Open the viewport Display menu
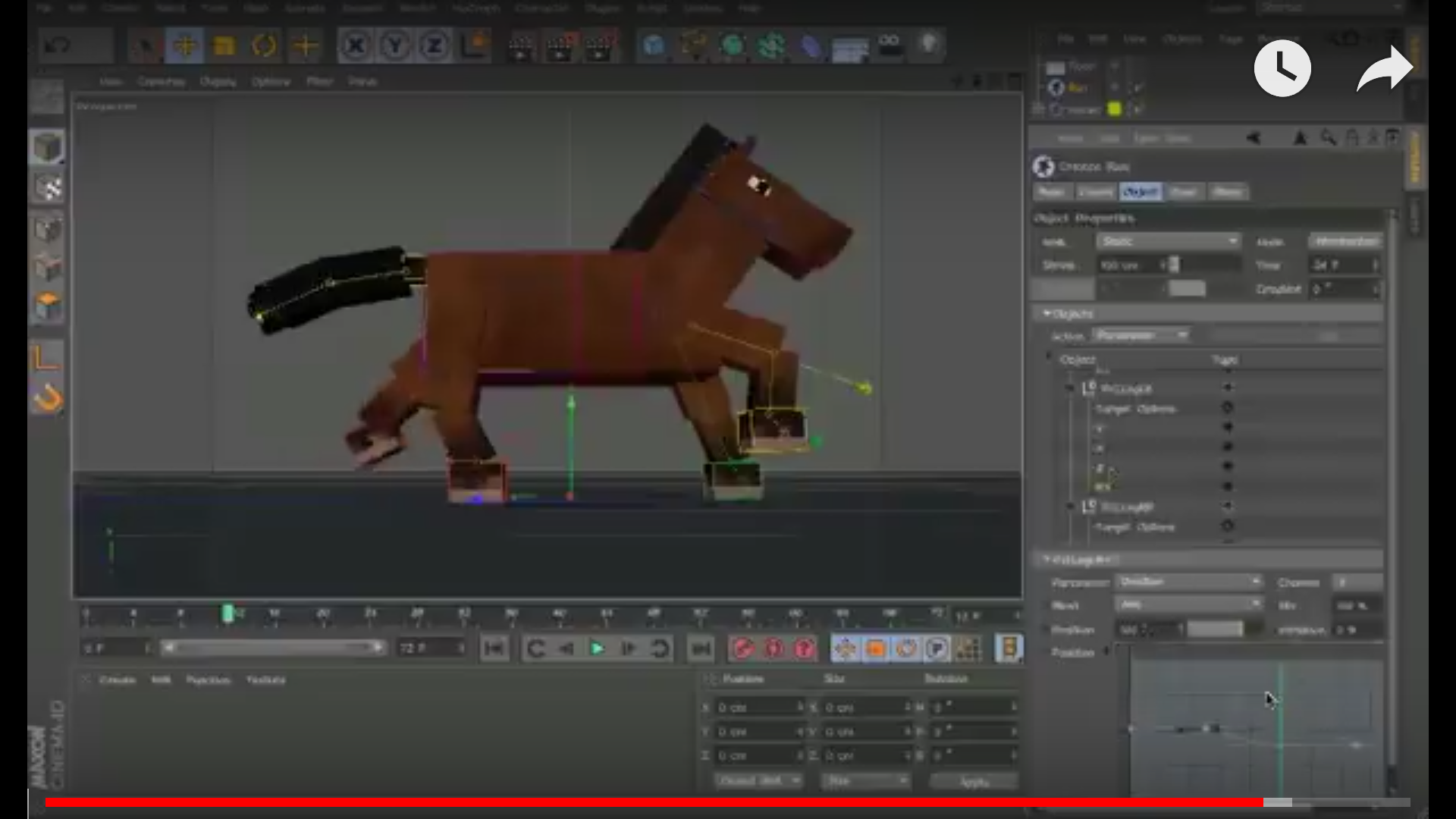 click(218, 81)
